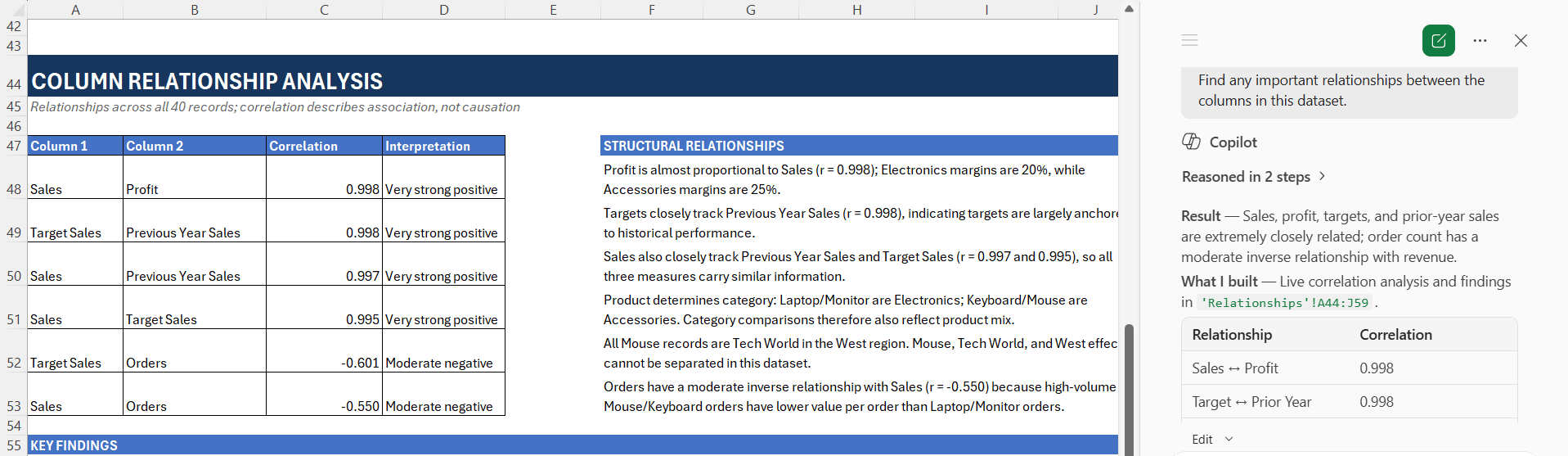Select the -0.550 correlation cell

click(324, 394)
